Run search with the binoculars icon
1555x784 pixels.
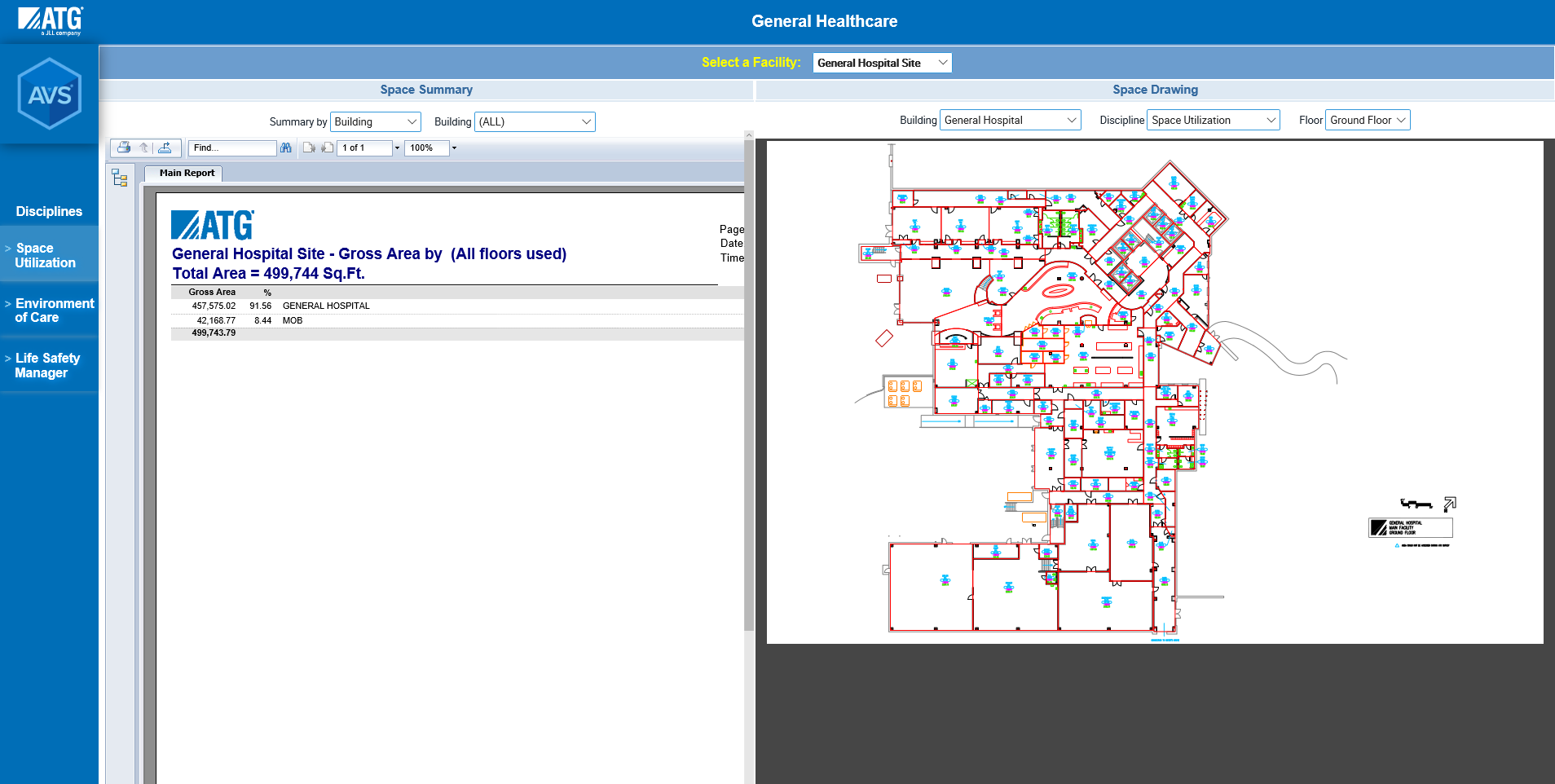pos(286,148)
